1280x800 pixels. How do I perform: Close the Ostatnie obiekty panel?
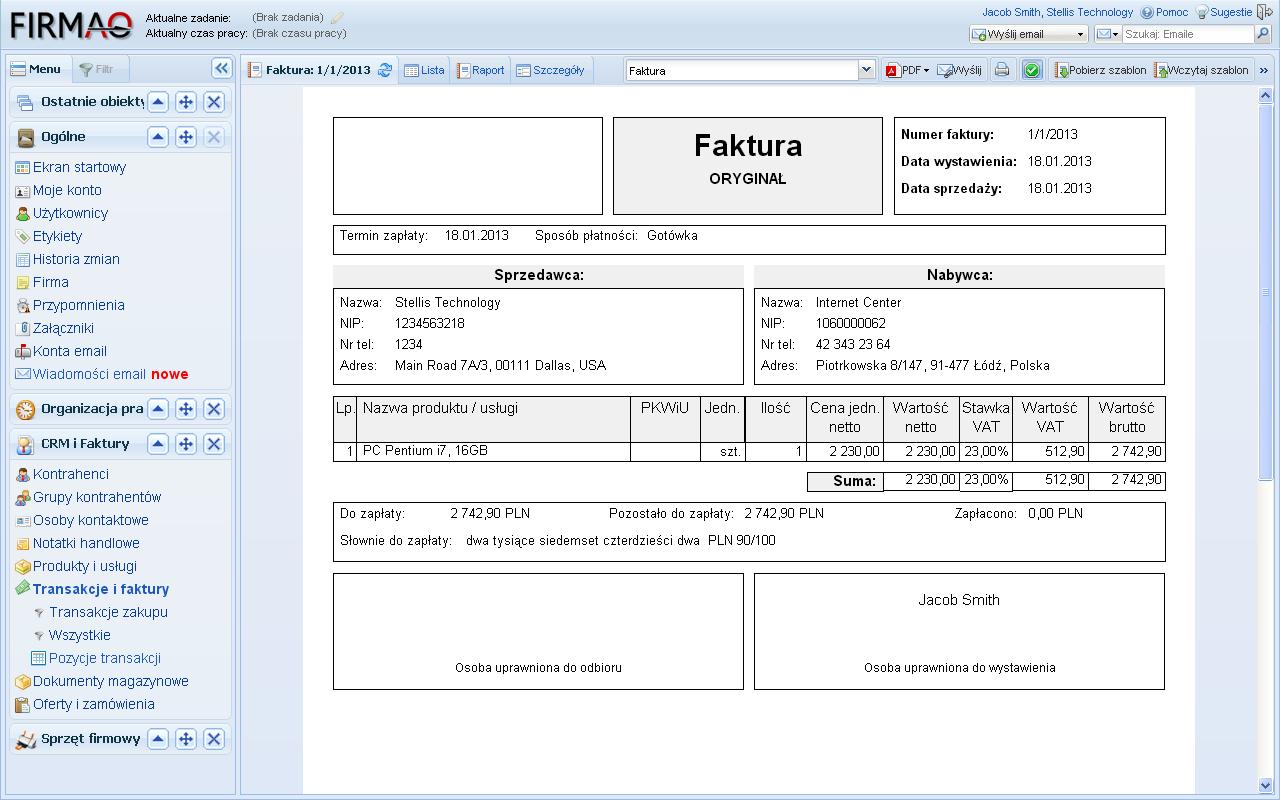tap(214, 102)
